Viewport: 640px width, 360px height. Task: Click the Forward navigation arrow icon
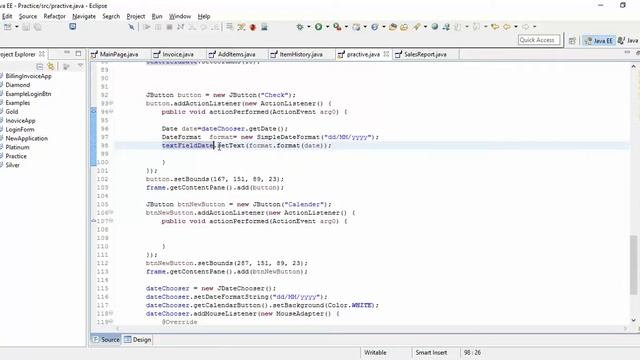point(526,27)
